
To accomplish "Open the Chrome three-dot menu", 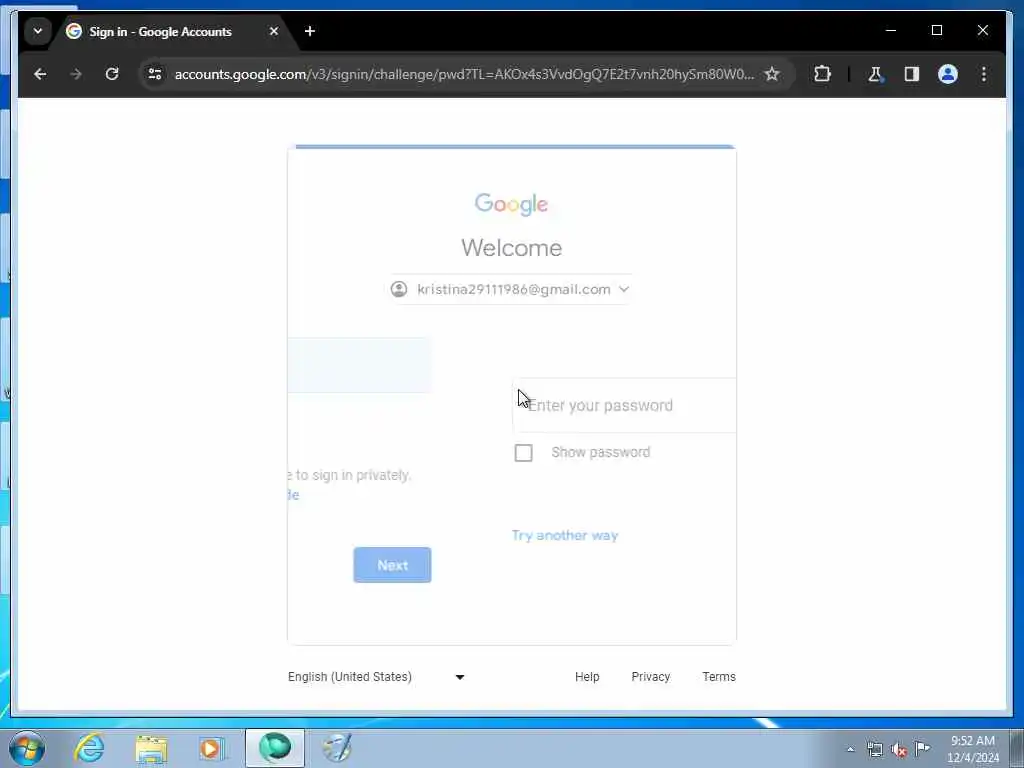I will click(x=984, y=74).
